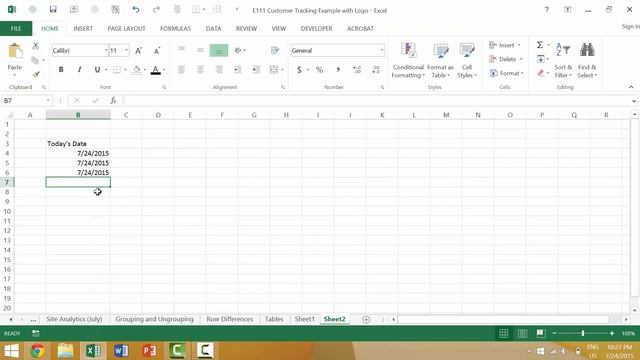Click the fill color bucket icon

[137, 70]
